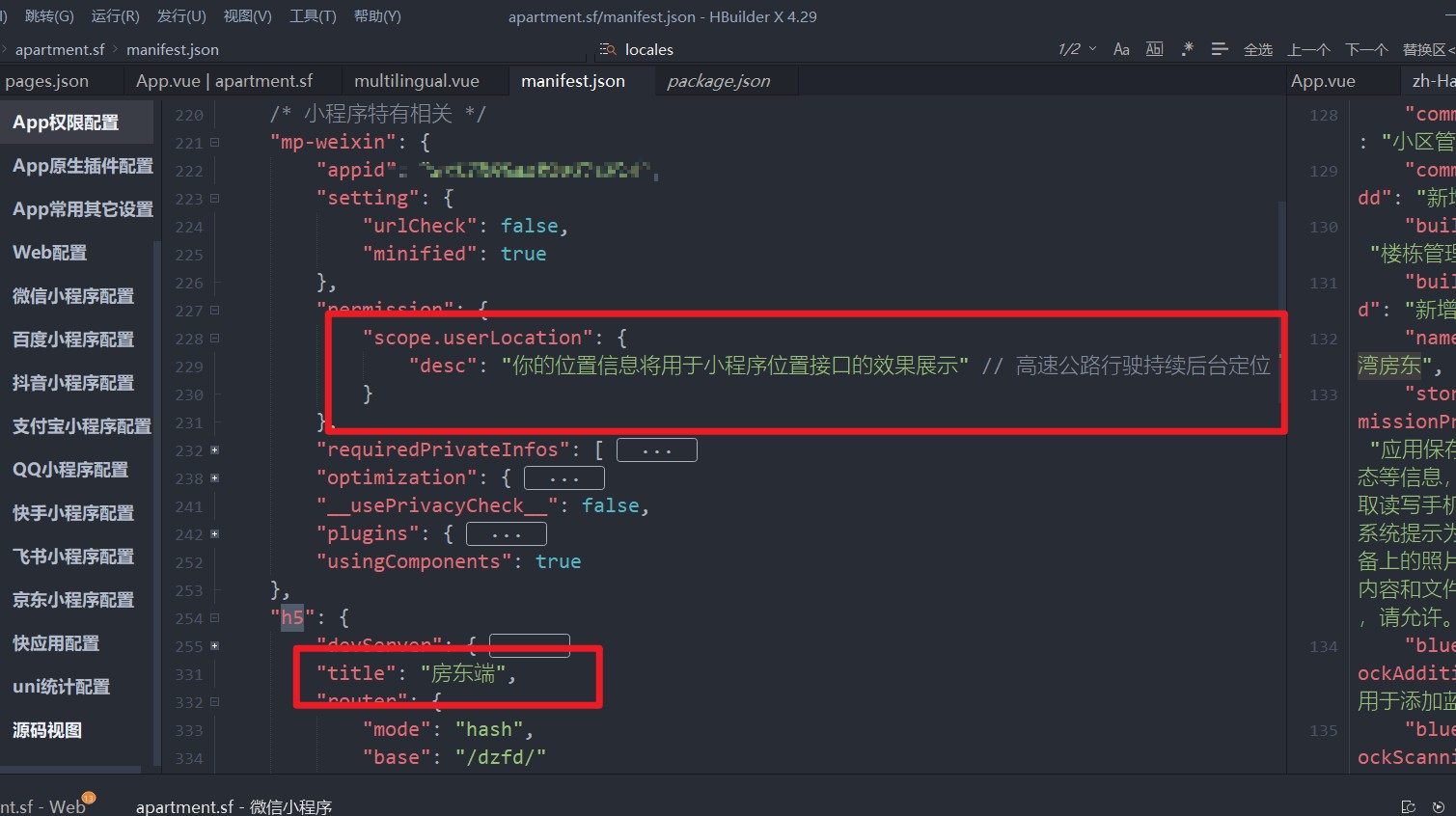
Task: Expand folded ellipsis box after optimization
Action: point(563,478)
